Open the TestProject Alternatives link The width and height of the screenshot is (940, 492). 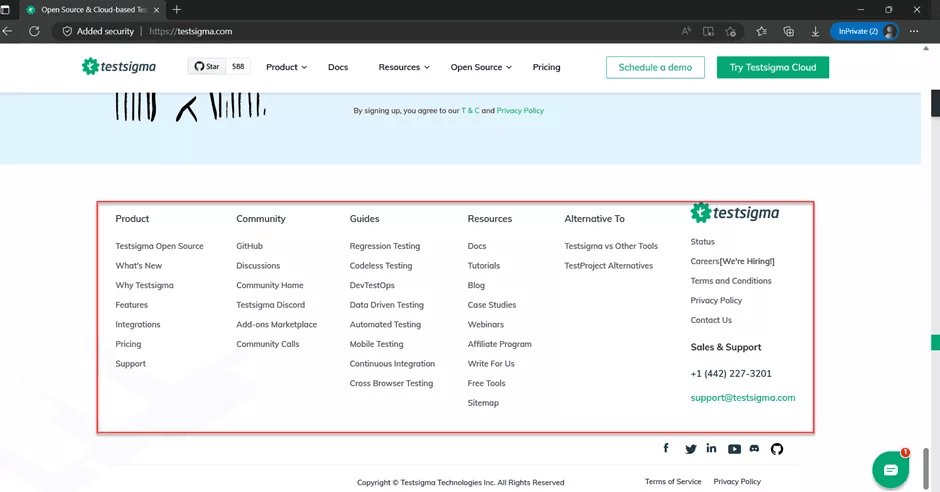[x=608, y=265]
